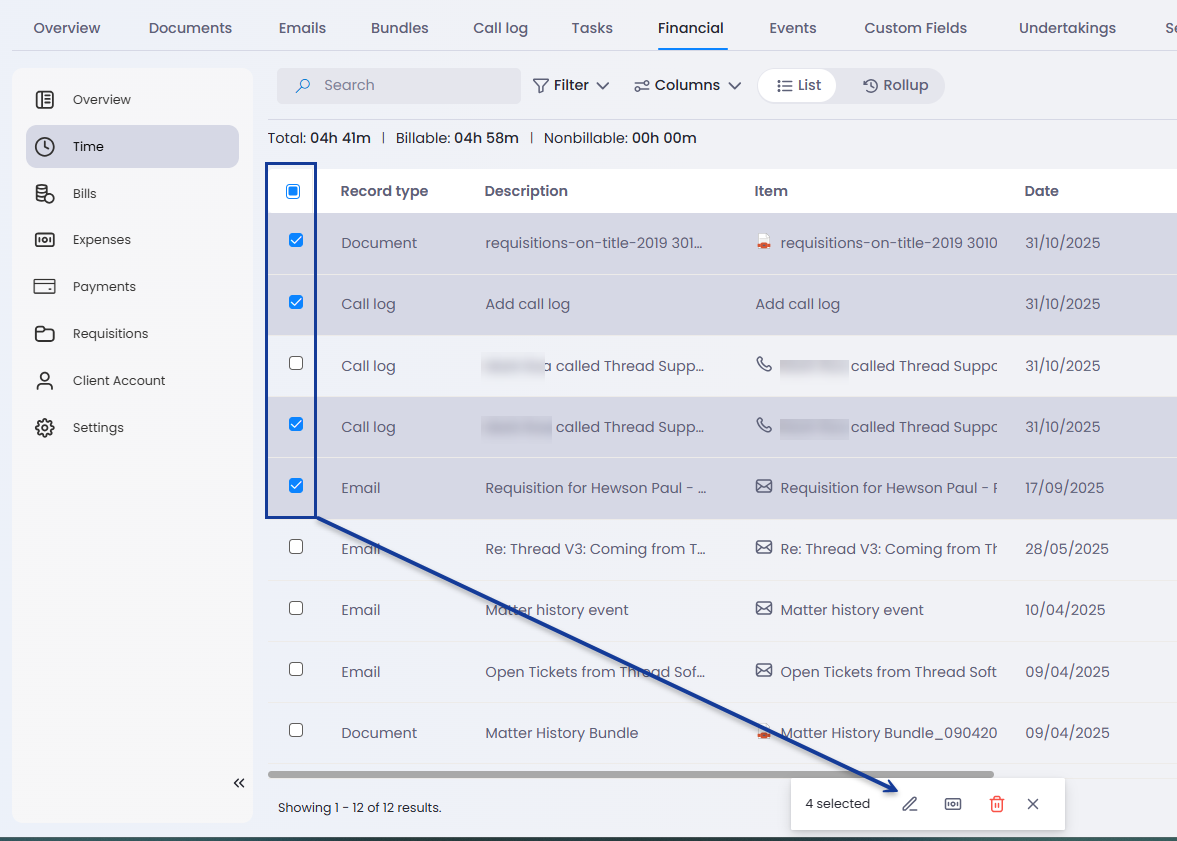Switch to the Documents tab
This screenshot has height=841, width=1177.
coord(190,28)
